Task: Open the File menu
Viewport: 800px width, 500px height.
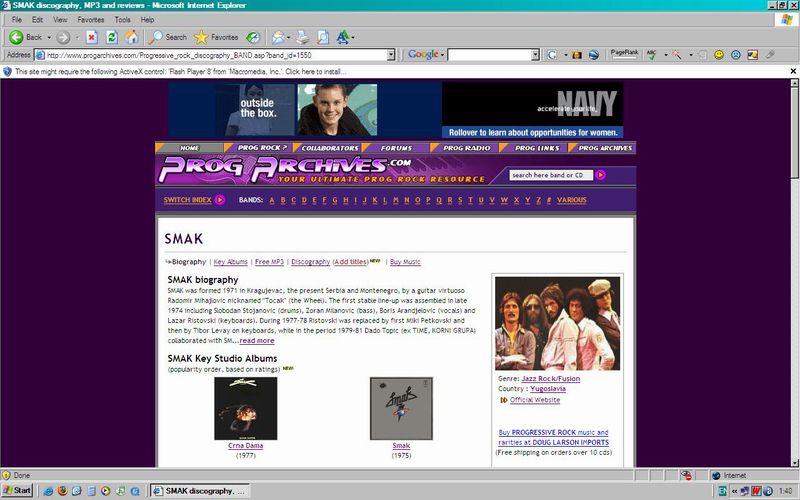Action: pos(17,20)
